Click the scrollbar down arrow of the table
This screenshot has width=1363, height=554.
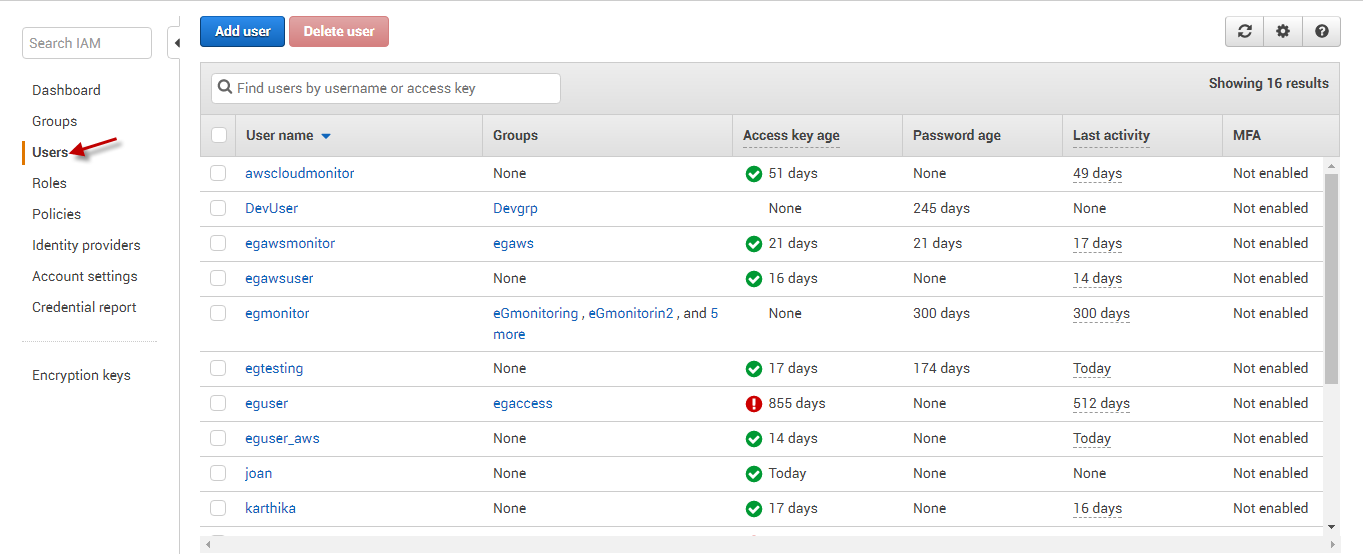pyautogui.click(x=1331, y=526)
